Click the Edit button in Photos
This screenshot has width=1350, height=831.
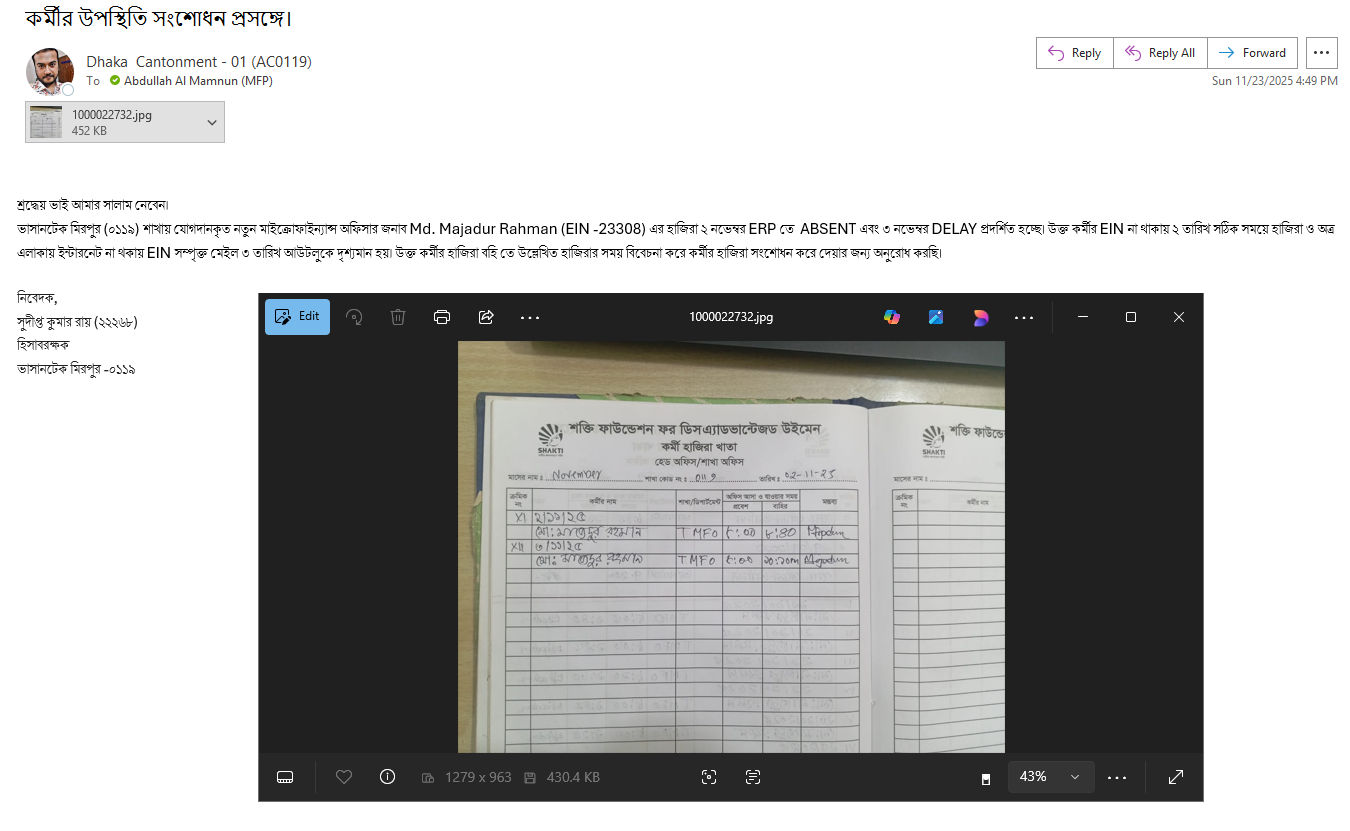coord(297,317)
